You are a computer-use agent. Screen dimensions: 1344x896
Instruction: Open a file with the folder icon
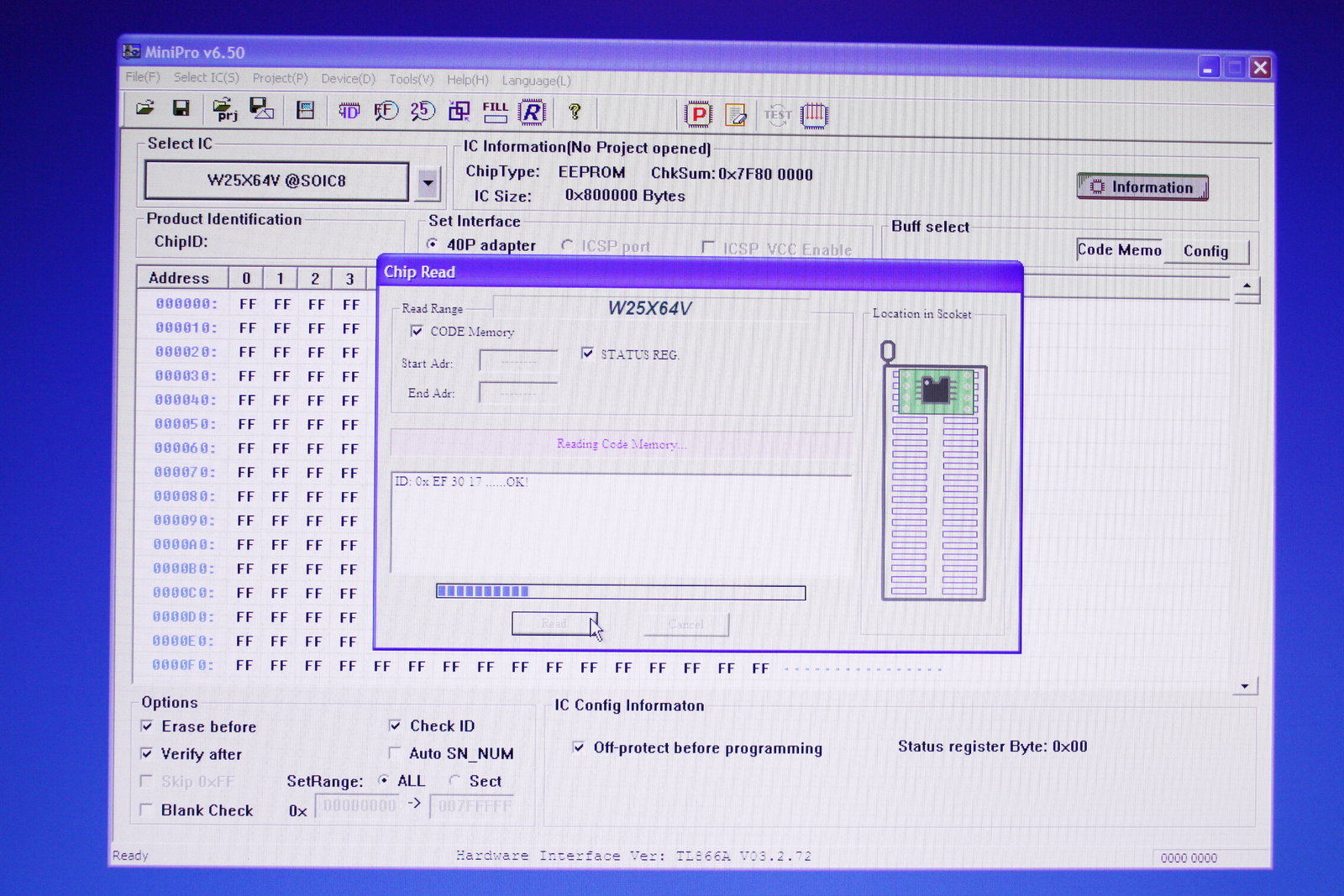145,107
